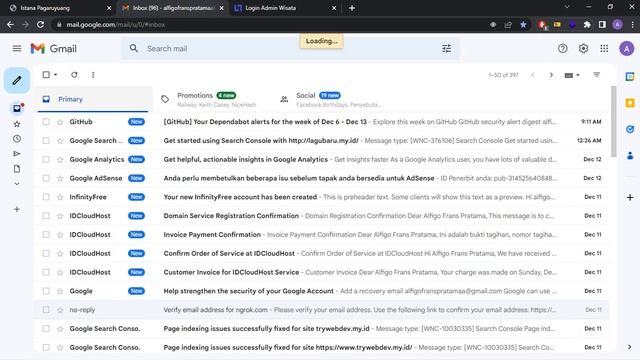This screenshot has height=360, width=640.
Task: Star the Help strengthen security Google email
Action: 60,291
